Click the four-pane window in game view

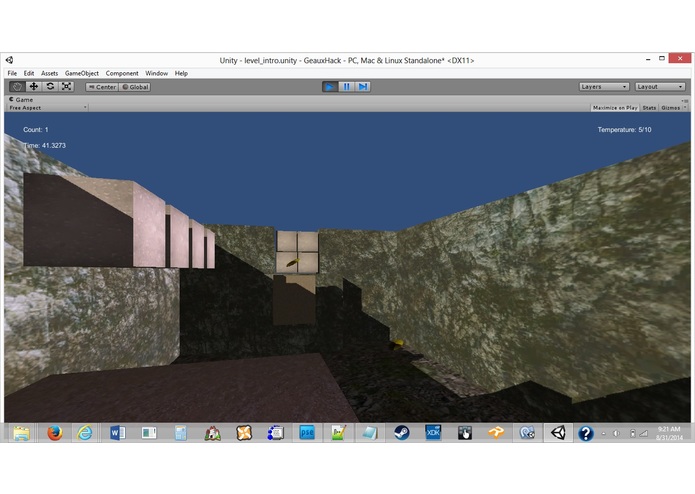coord(297,252)
